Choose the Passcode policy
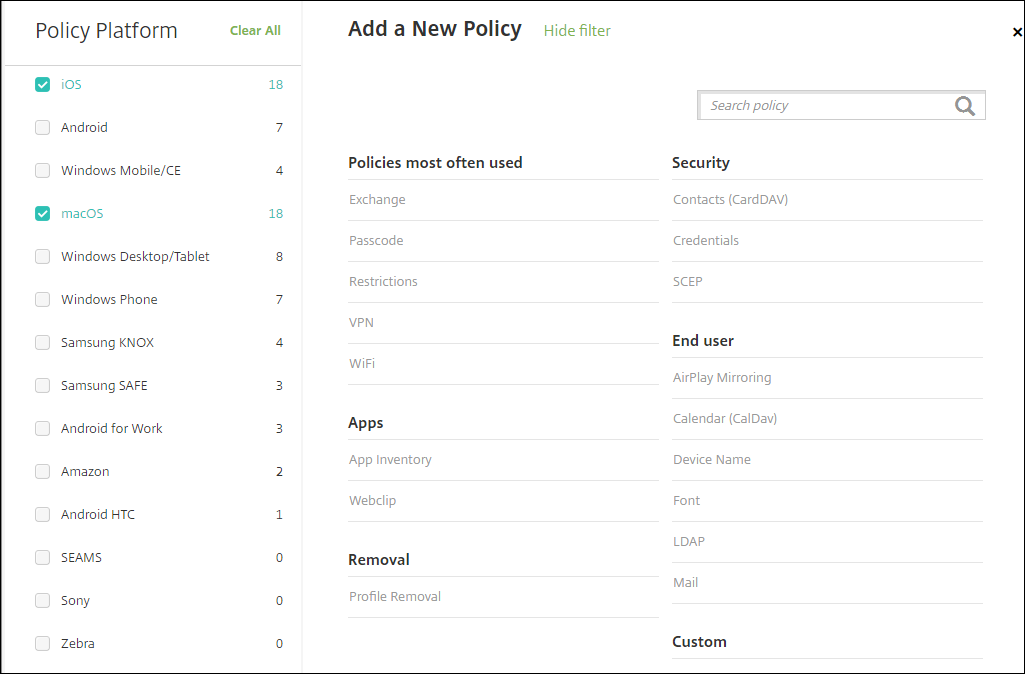The height and width of the screenshot is (674, 1025). 376,241
